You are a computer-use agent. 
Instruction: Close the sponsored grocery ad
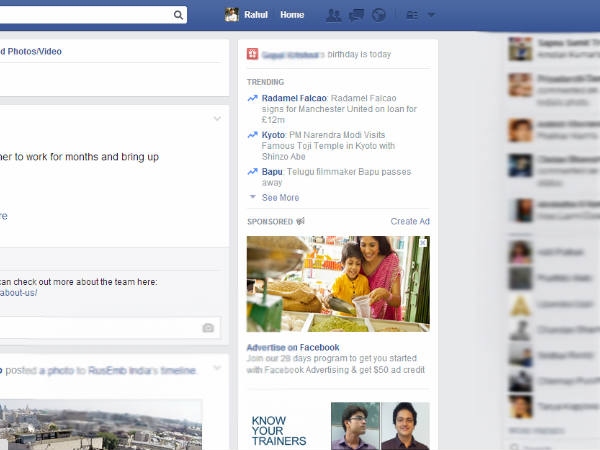click(x=423, y=243)
